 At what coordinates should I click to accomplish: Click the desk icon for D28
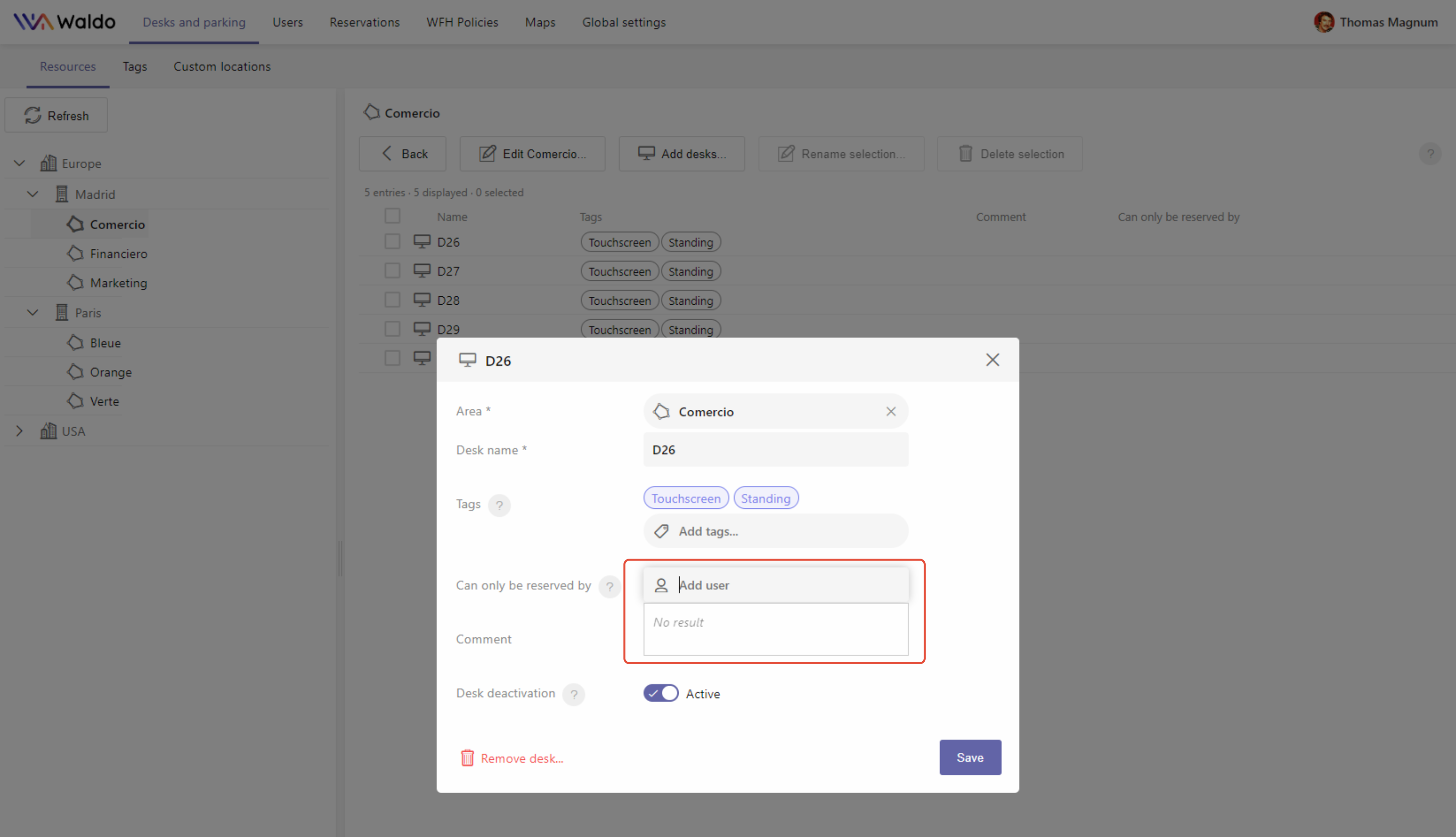point(422,300)
